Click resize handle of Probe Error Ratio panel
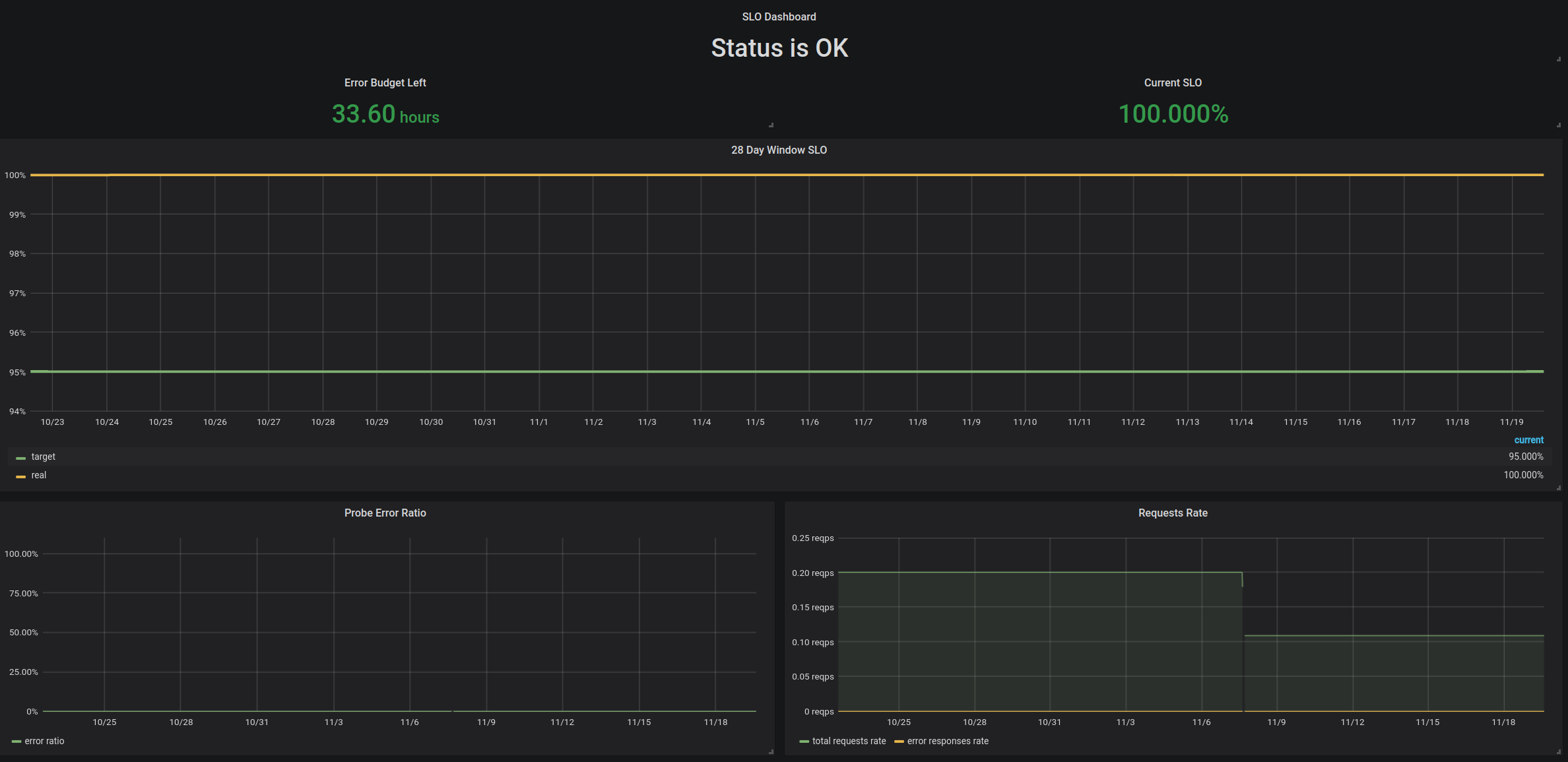Screen dimensions: 1568x762 click(771, 751)
